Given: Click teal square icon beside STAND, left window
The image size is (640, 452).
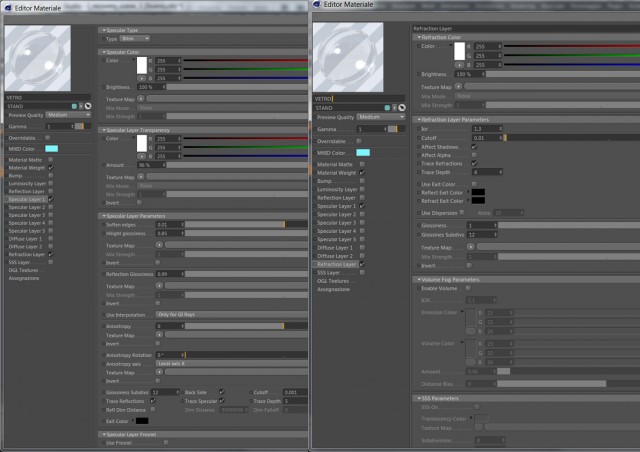Looking at the screenshot, I should pyautogui.click(x=74, y=106).
